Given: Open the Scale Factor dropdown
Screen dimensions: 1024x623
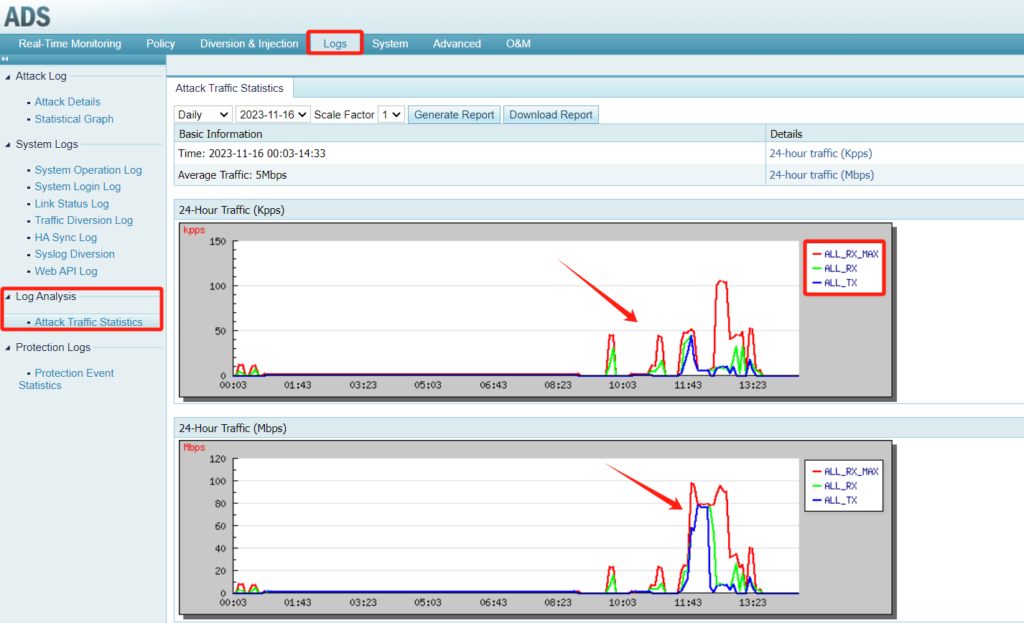Looking at the screenshot, I should pos(391,114).
